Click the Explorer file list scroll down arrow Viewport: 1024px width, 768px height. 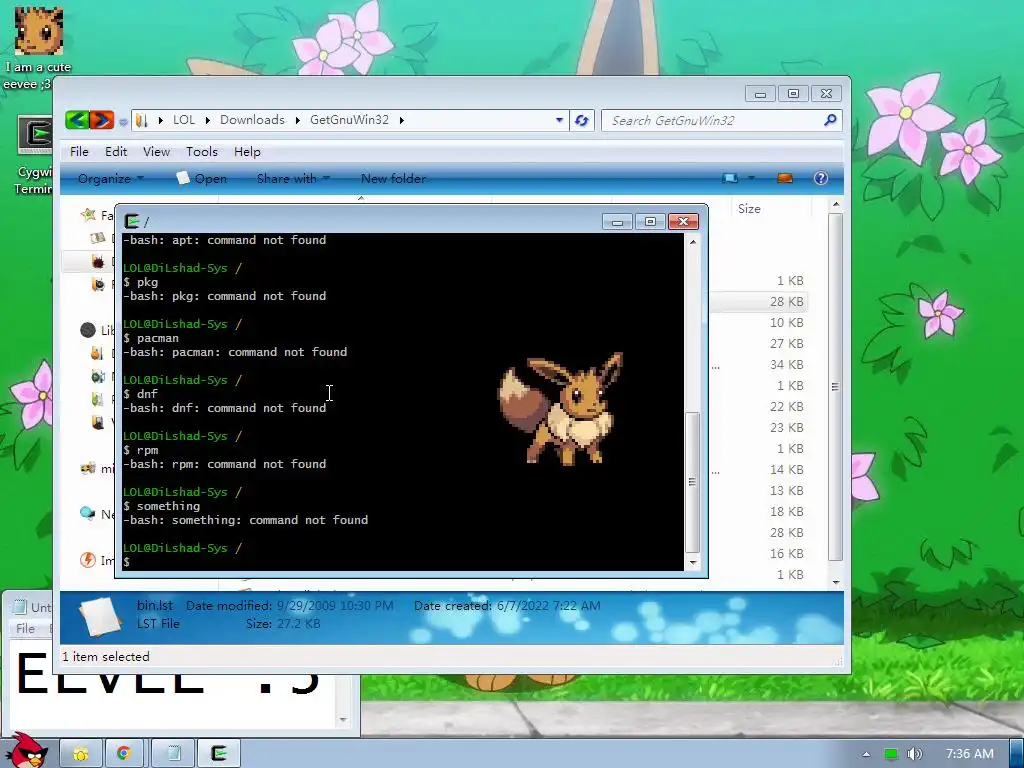pos(835,582)
